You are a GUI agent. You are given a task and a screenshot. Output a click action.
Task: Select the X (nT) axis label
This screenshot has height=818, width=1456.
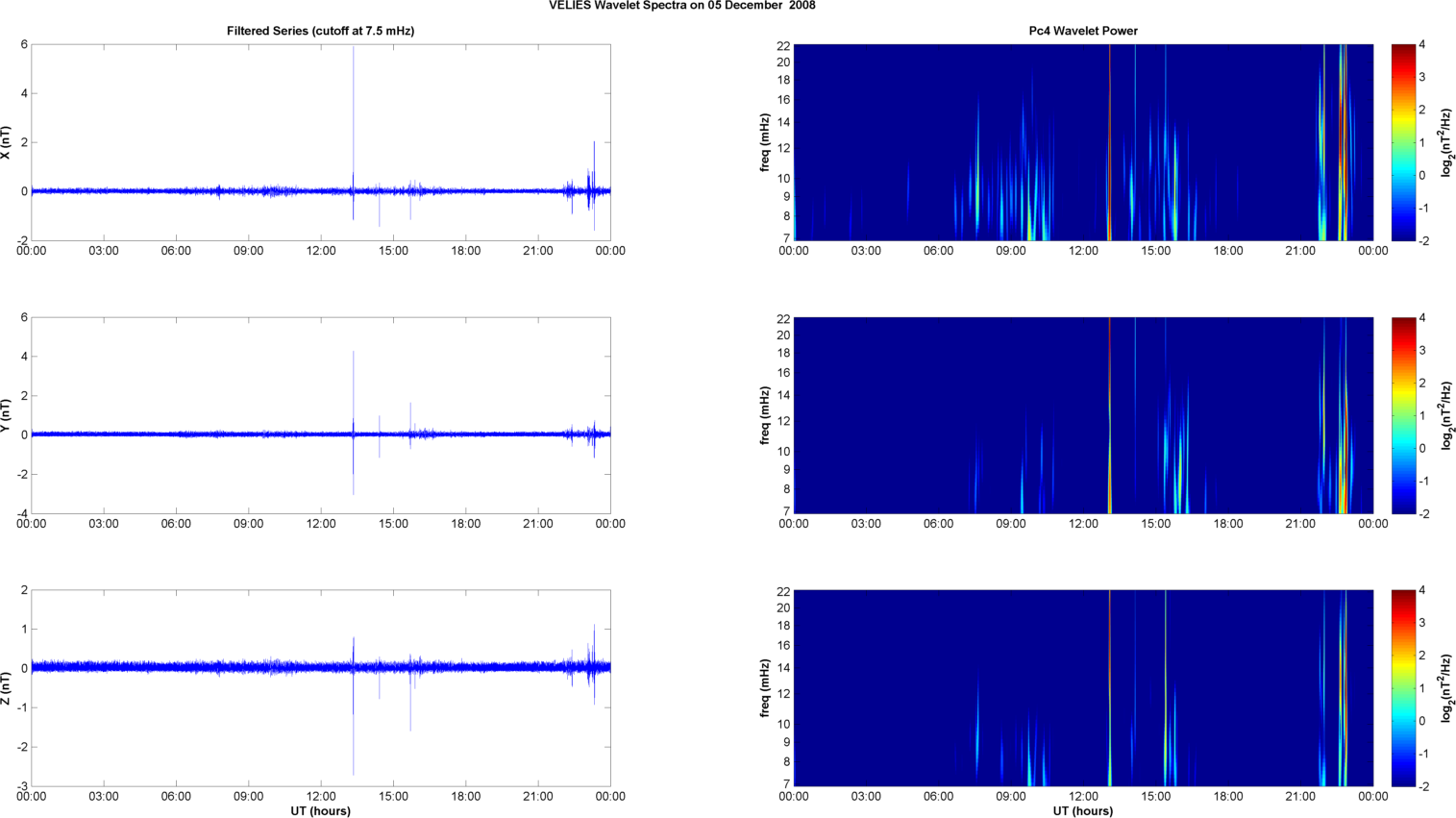point(6,142)
